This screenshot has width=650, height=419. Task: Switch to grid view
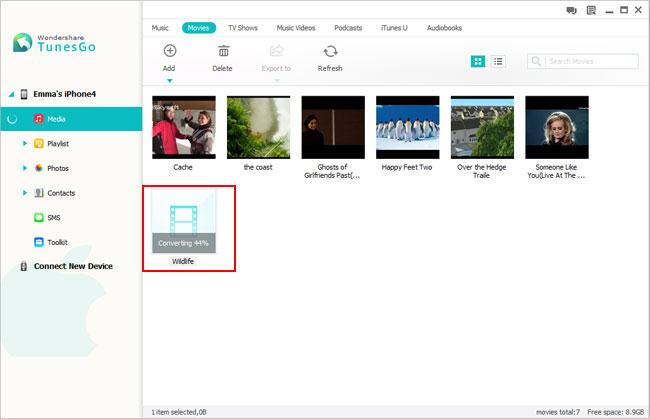click(479, 61)
